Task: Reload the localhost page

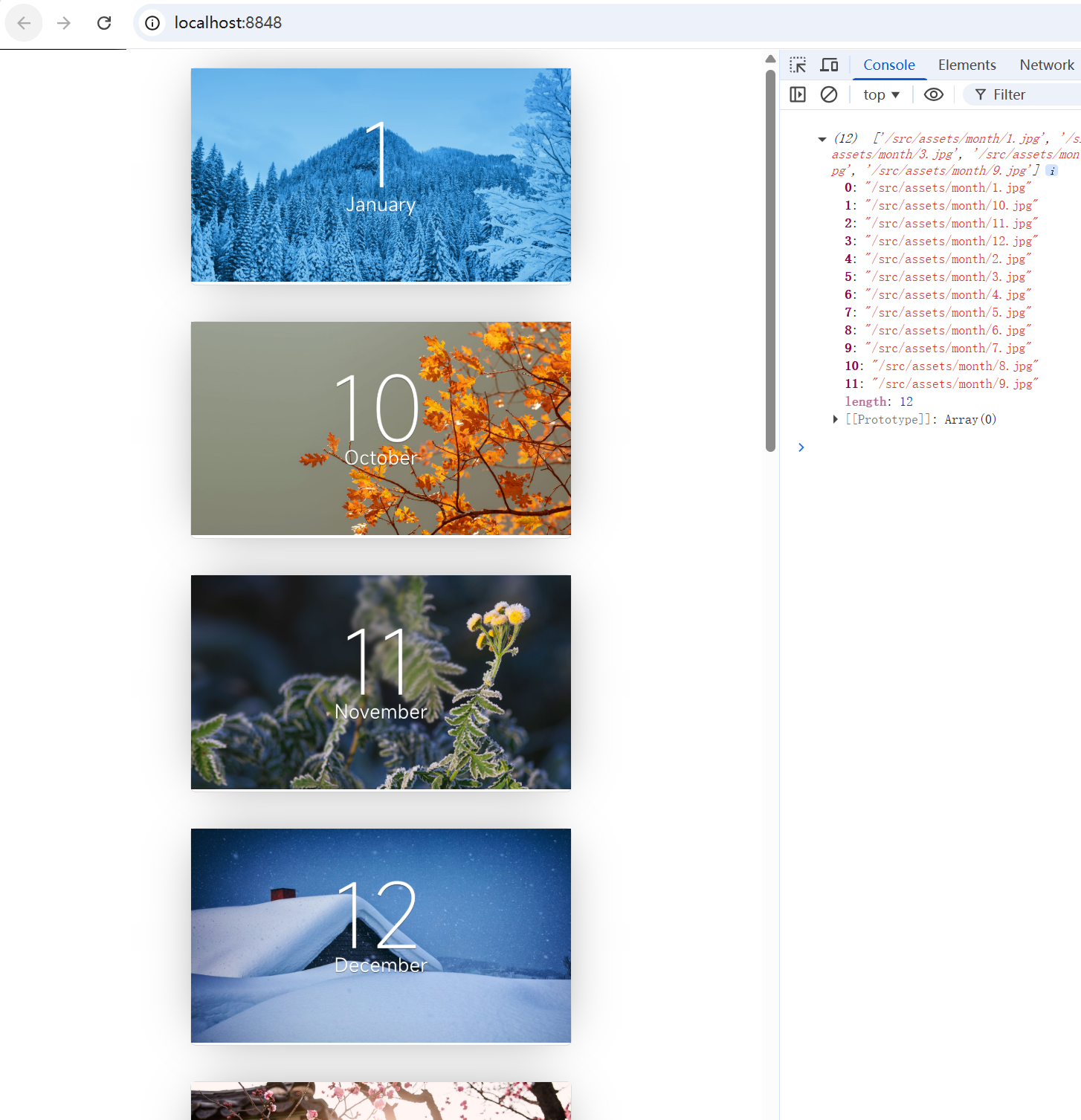Action: click(x=104, y=23)
